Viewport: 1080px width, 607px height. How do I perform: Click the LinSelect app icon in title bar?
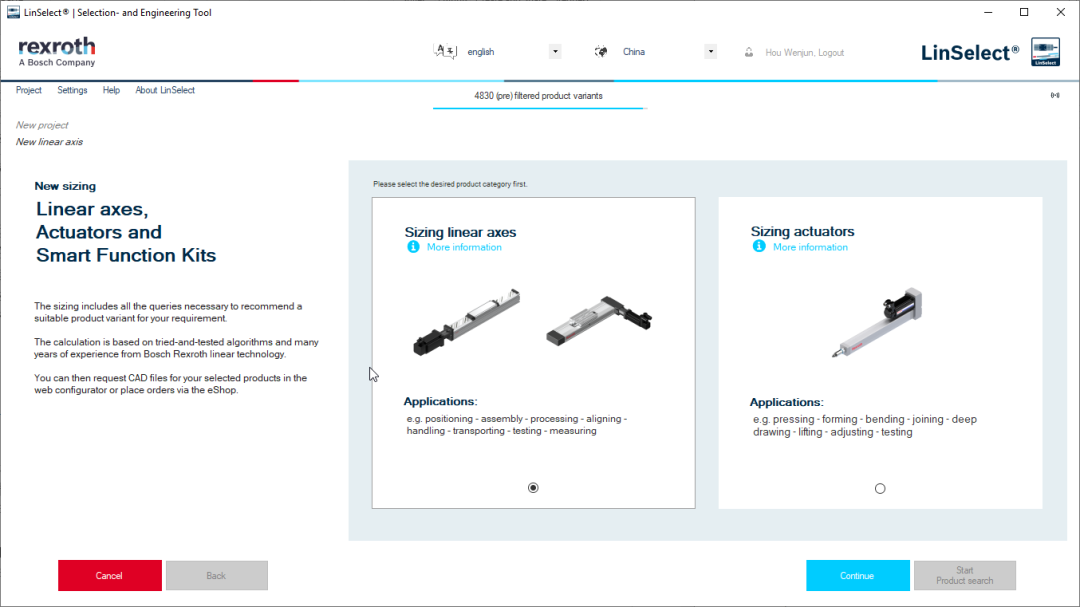[x=13, y=12]
